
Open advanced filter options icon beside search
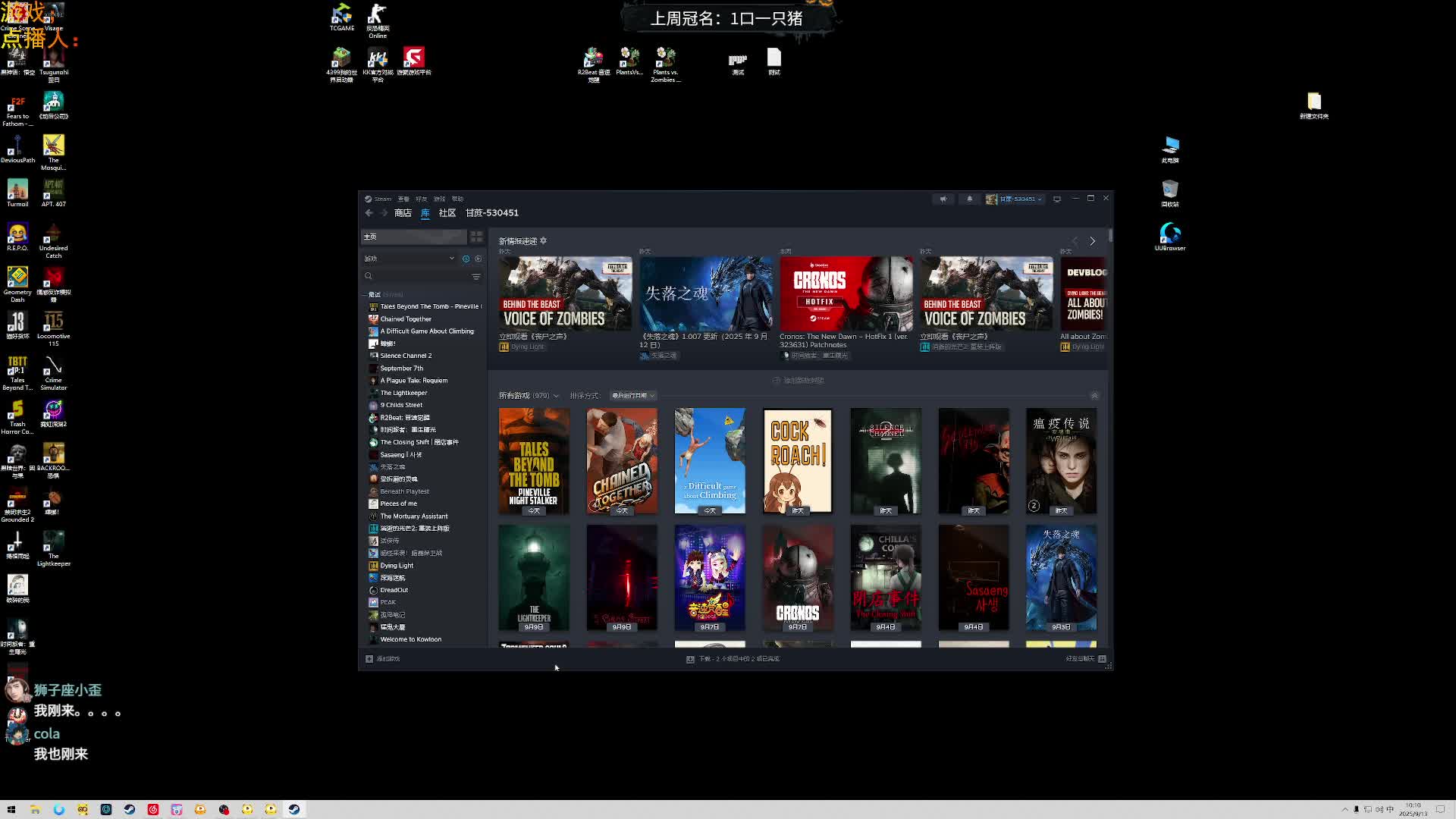tap(476, 277)
